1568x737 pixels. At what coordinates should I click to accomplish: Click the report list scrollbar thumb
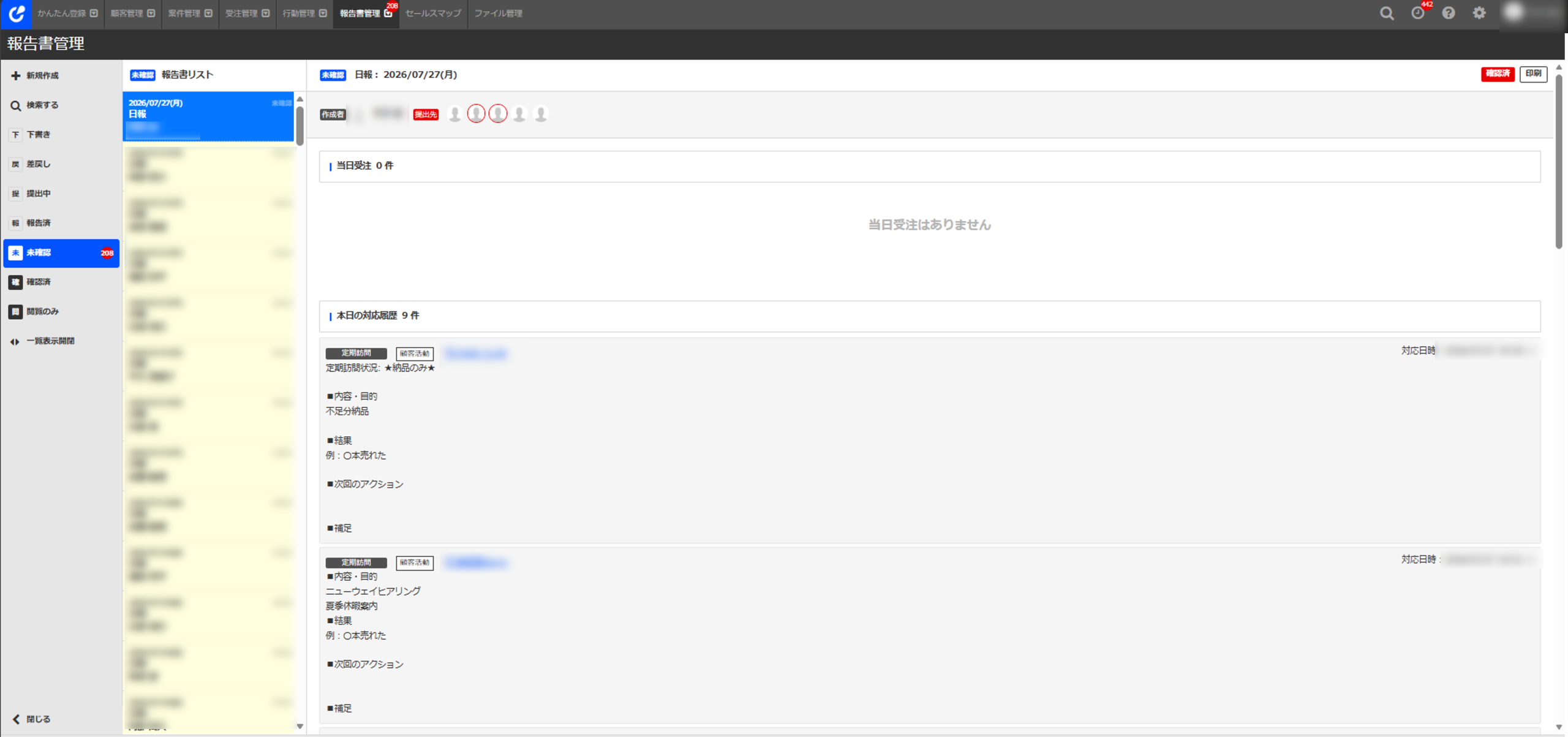click(x=300, y=126)
